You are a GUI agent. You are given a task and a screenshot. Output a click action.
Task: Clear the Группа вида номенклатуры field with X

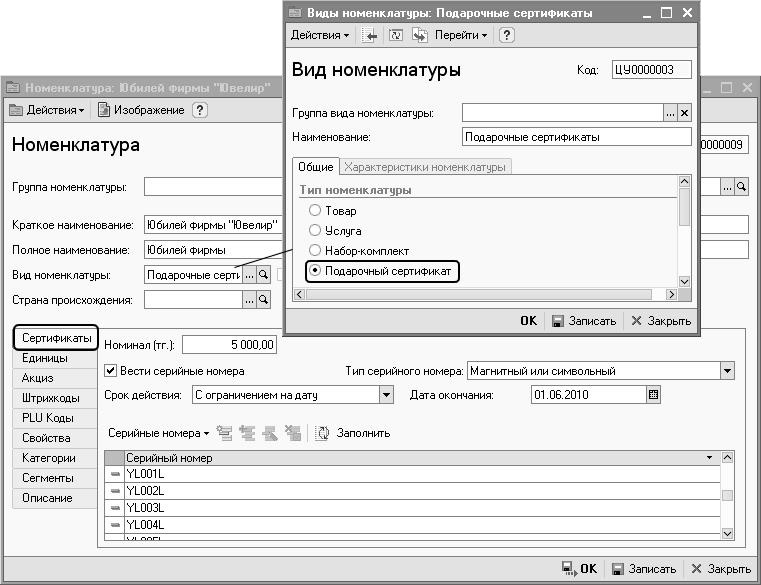[x=684, y=113]
